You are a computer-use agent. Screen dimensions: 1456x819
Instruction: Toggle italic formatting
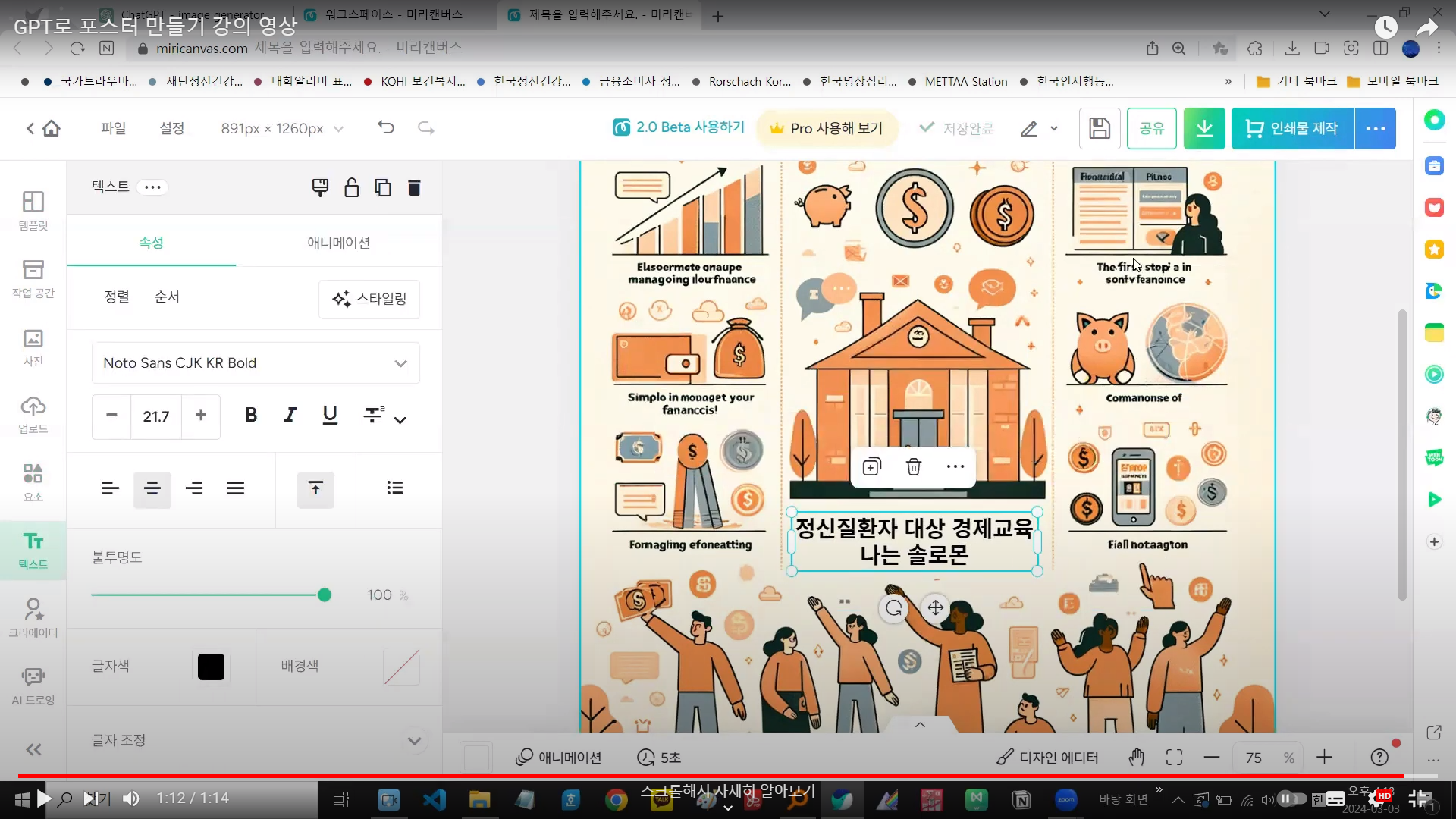[x=290, y=415]
